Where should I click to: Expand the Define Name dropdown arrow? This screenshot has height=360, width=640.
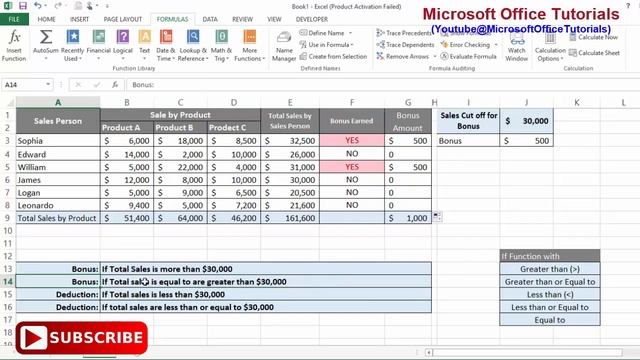coord(351,33)
